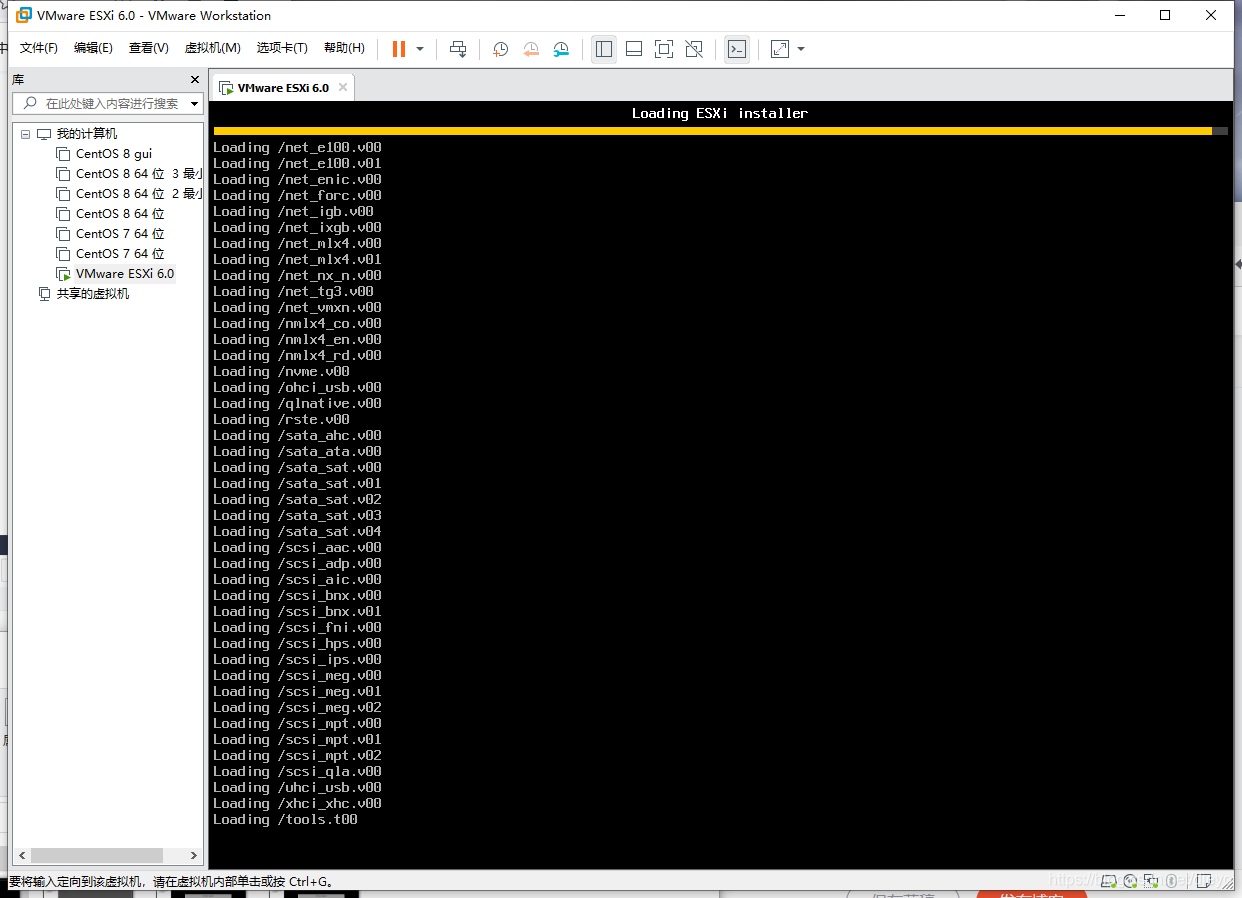Select CentOS 8 64 位 2 最小 VM
This screenshot has width=1242, height=898.
pyautogui.click(x=139, y=194)
